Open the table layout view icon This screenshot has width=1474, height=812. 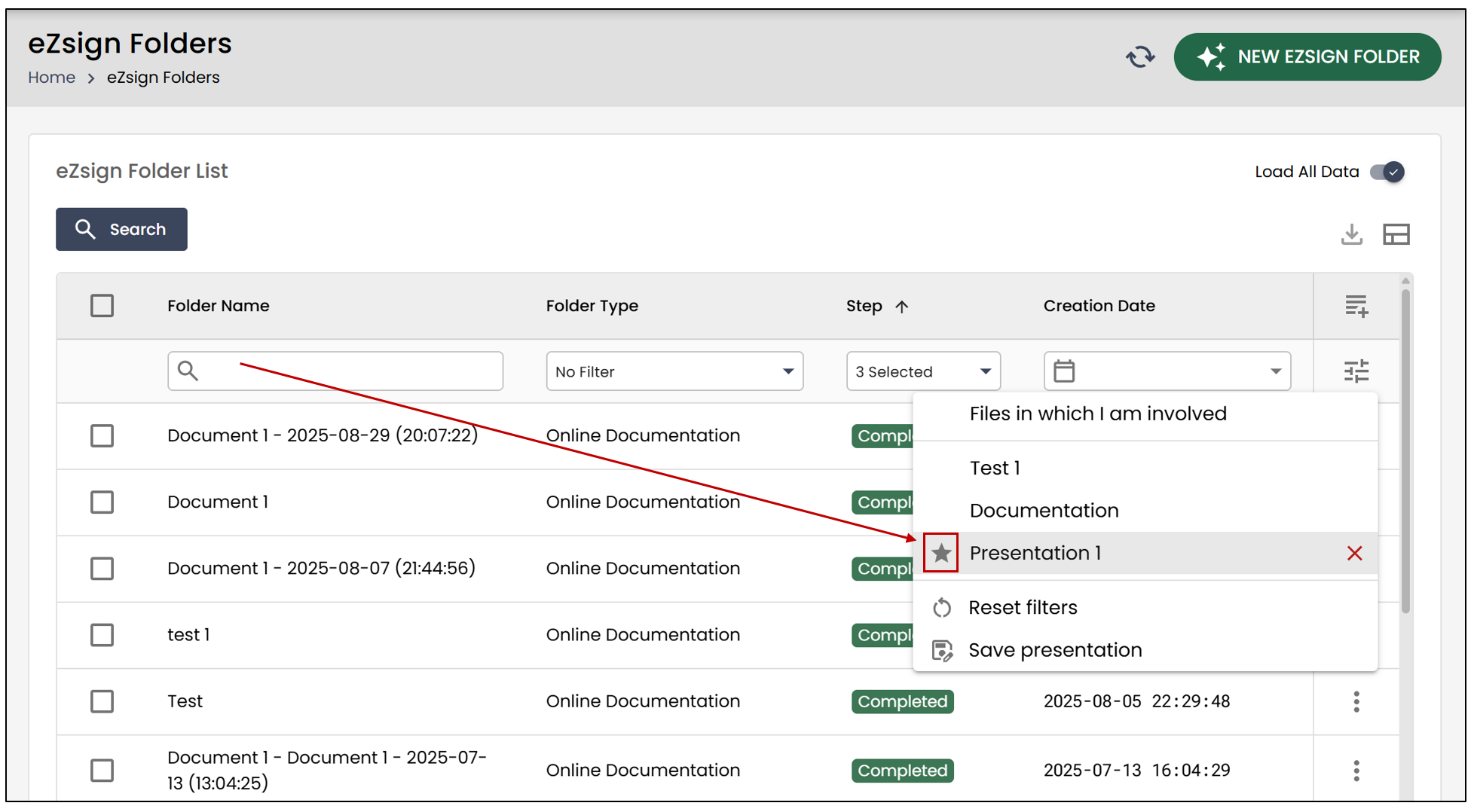pyautogui.click(x=1396, y=234)
